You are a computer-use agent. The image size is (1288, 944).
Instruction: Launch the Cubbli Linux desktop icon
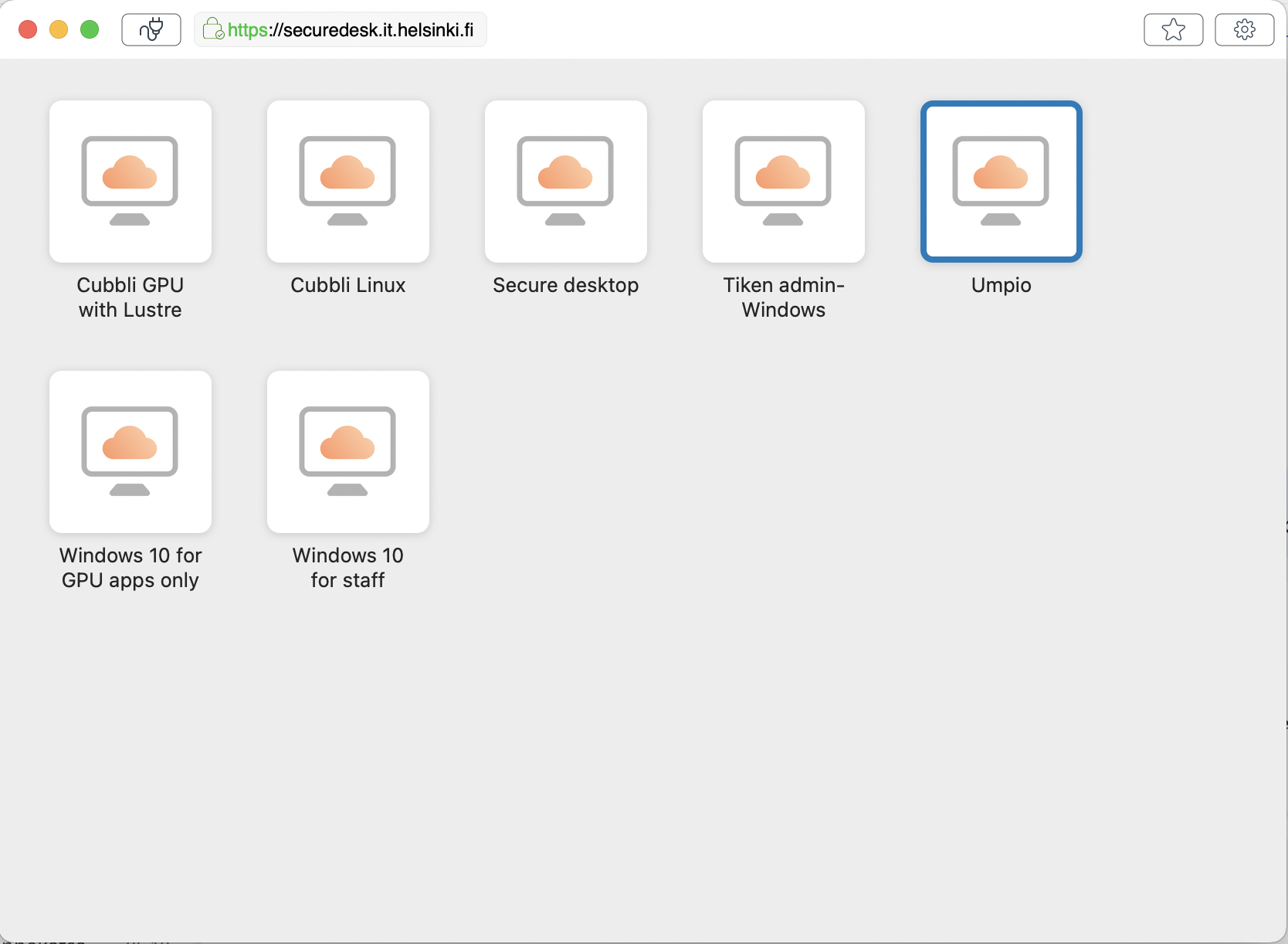click(x=348, y=182)
